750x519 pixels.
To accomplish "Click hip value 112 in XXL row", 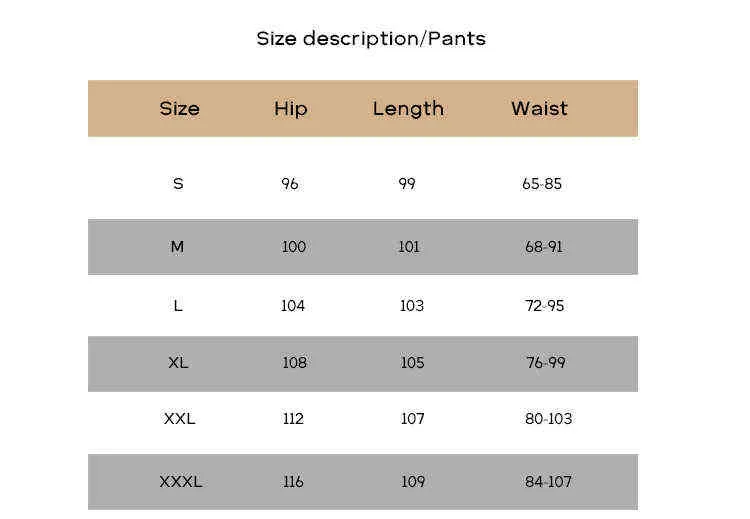I will pos(293,419).
